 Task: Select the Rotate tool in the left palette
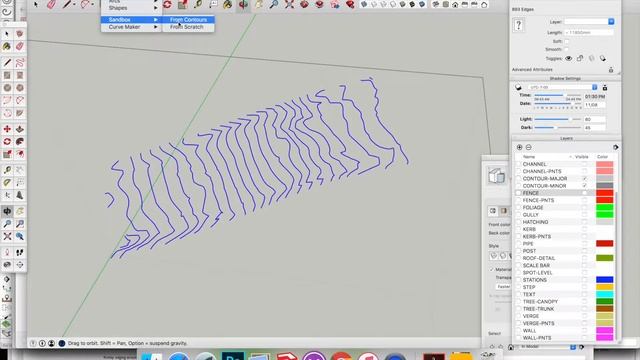(7, 142)
